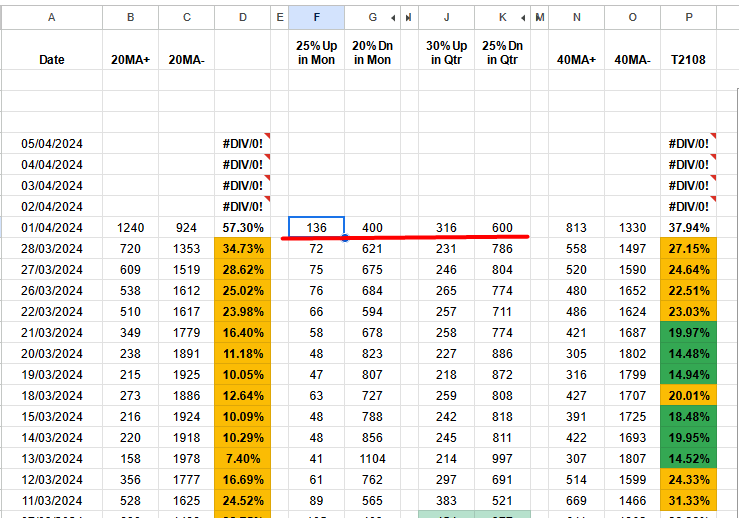Screen dimensions: 739x518
Task: Open comment marker on 04/04/2024 #DIV/0! in column P
Action: pos(714,157)
